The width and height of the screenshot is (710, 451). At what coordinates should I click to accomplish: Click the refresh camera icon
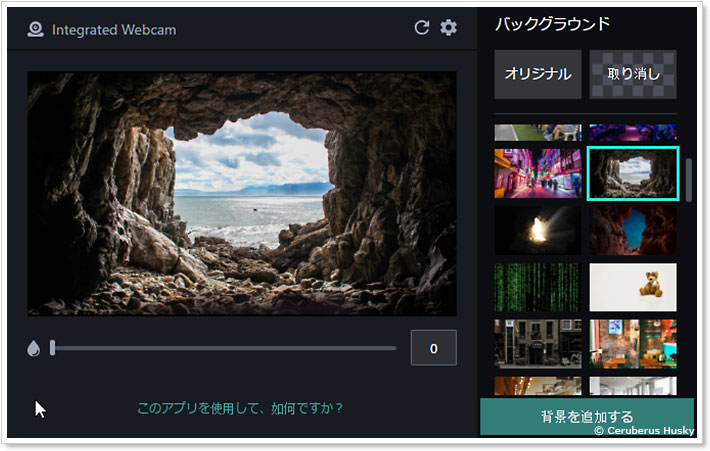(422, 28)
